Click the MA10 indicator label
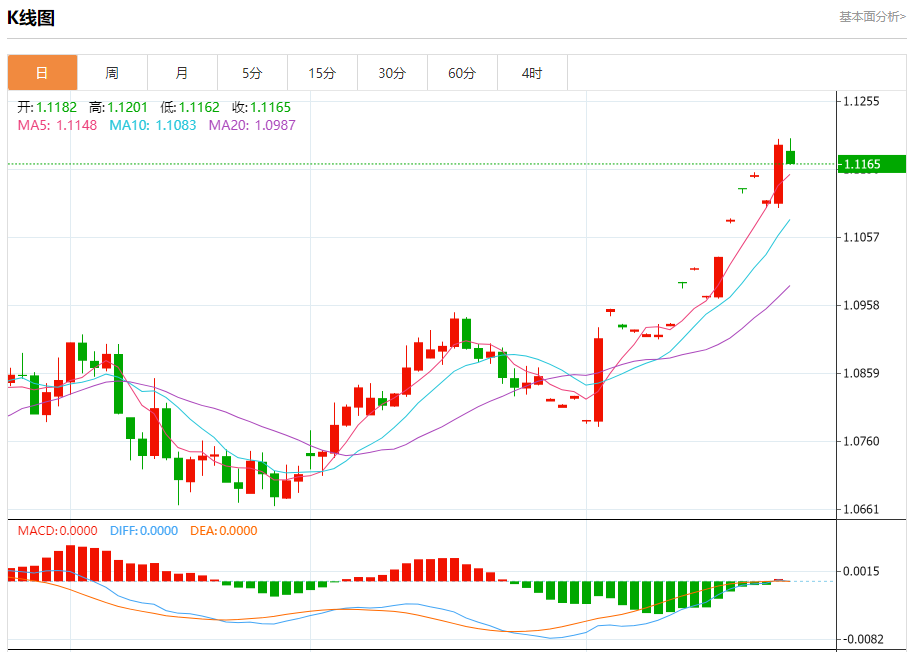 point(152,125)
